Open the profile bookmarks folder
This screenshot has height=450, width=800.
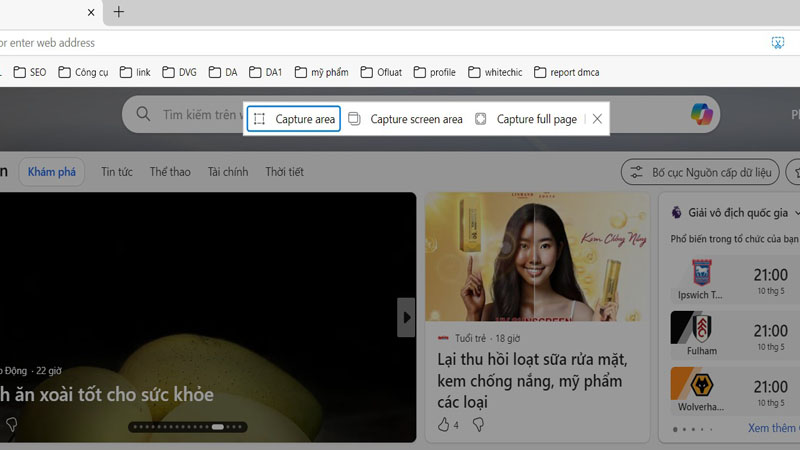tap(435, 72)
